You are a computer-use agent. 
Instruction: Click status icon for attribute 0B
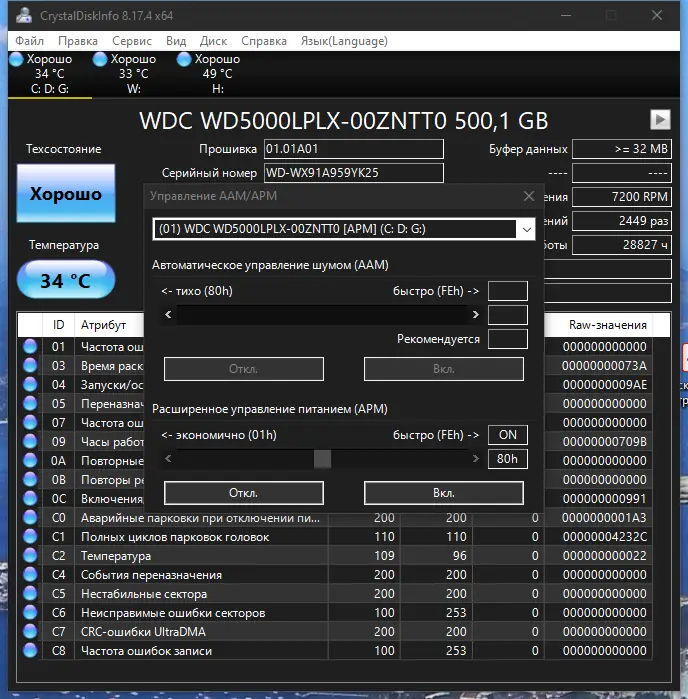coord(30,479)
